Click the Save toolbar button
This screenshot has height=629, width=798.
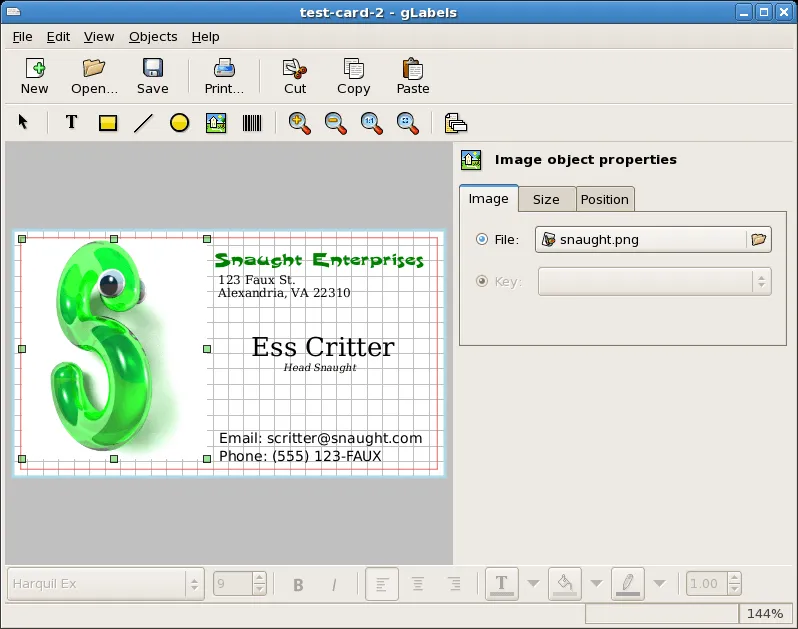tap(152, 77)
